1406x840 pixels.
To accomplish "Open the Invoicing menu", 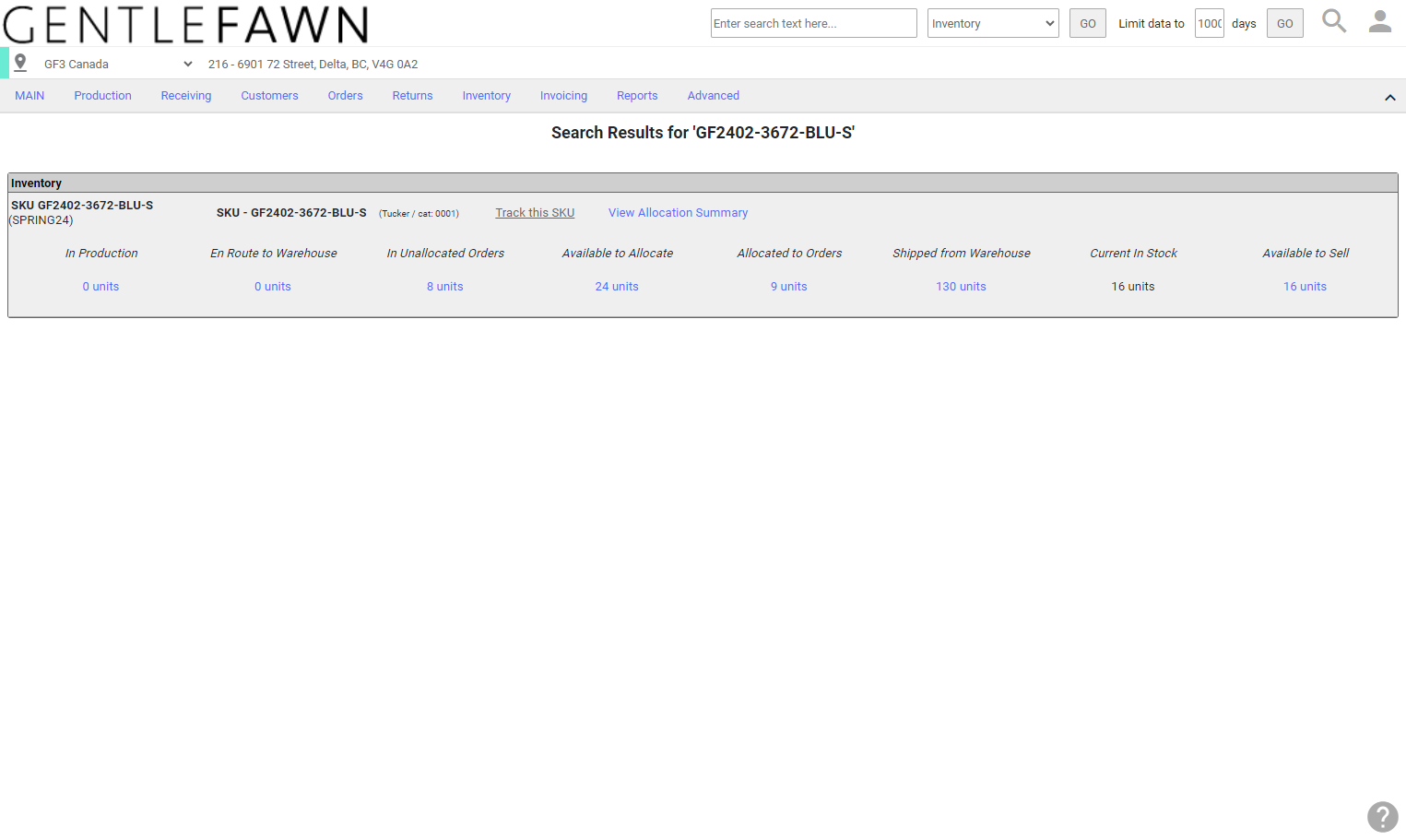I will (563, 96).
